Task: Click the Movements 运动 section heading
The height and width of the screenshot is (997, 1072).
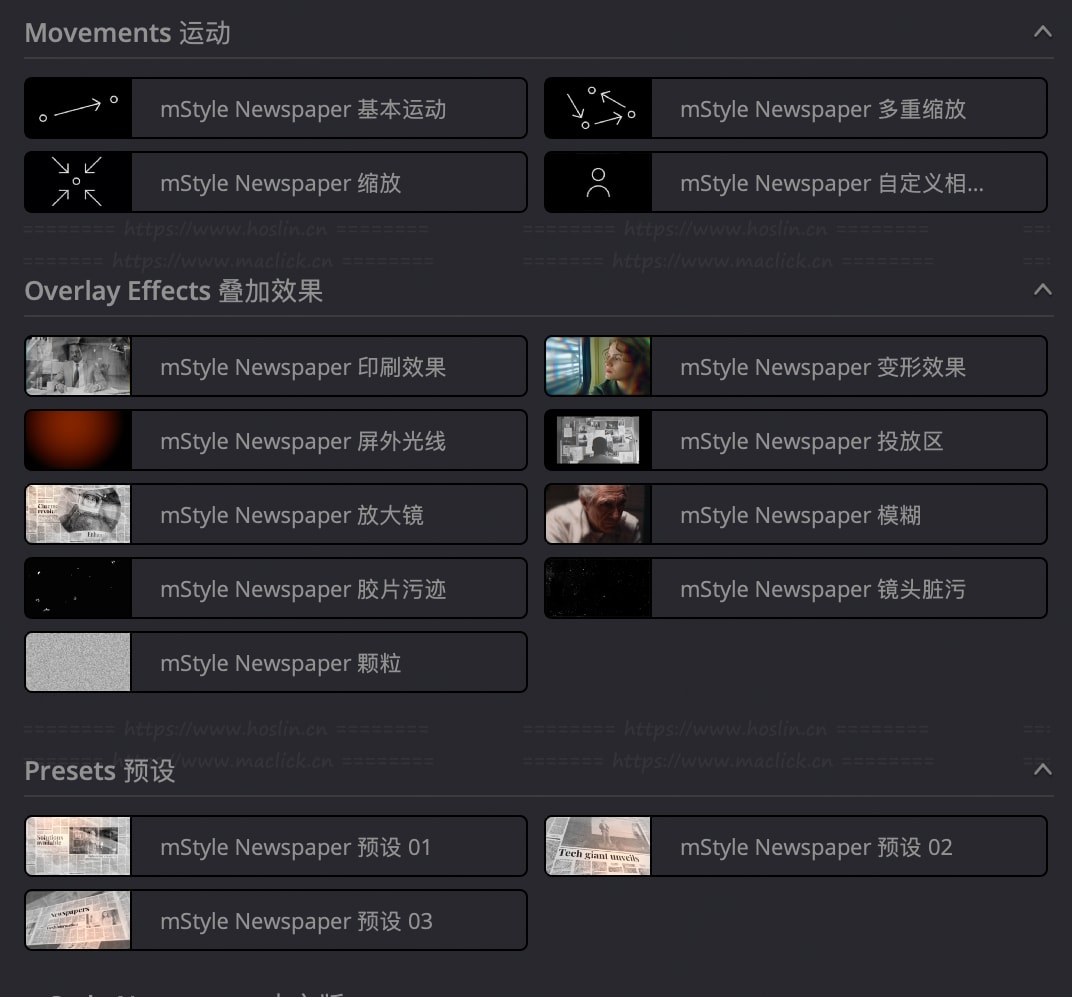Action: (x=128, y=33)
